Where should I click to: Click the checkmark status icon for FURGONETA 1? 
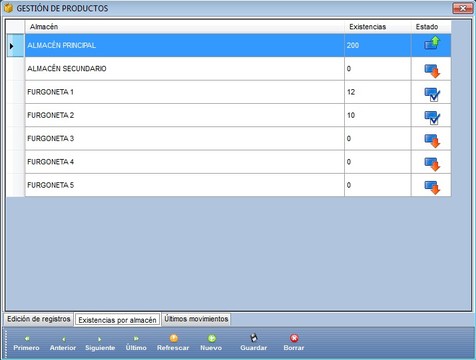pos(432,94)
